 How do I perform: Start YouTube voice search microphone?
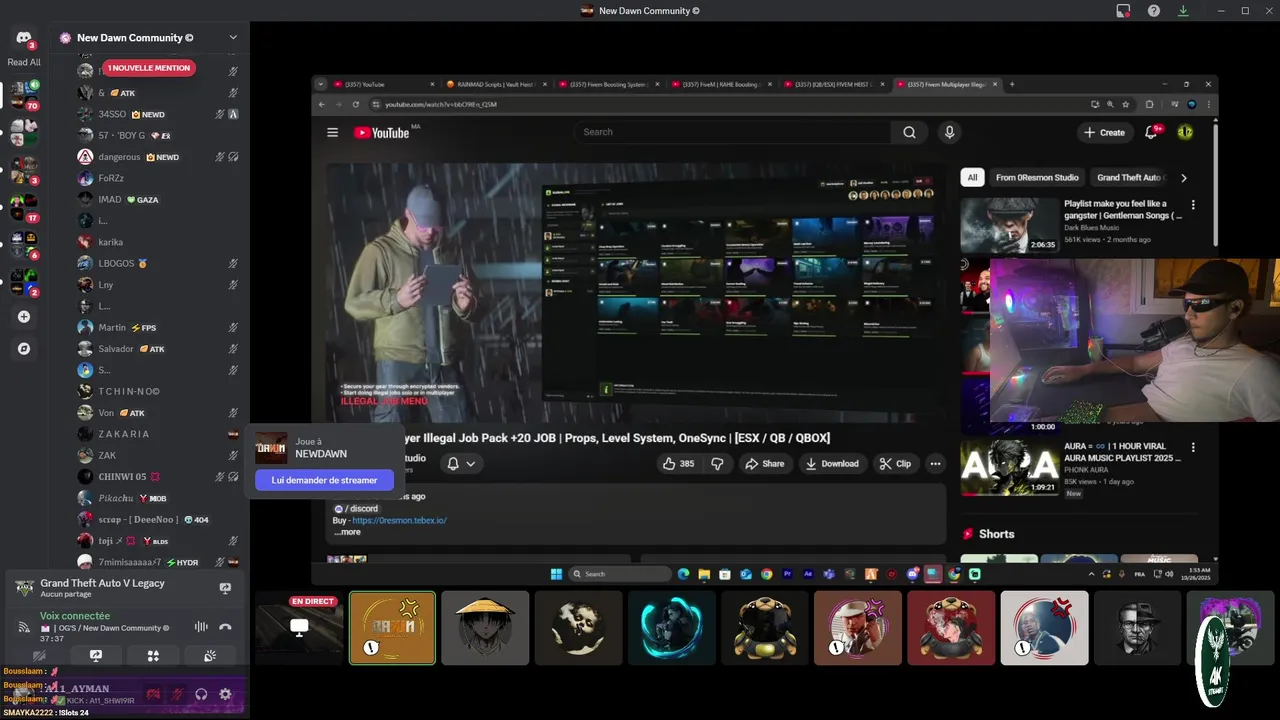[949, 132]
